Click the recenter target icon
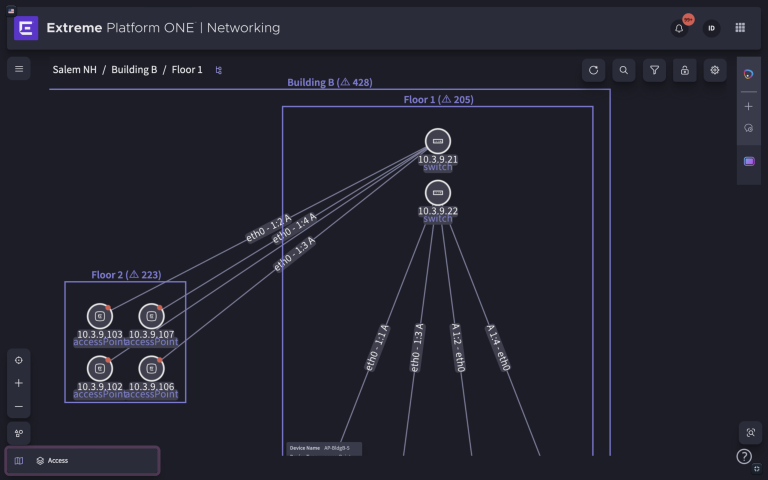This screenshot has width=768, height=480. (x=19, y=360)
